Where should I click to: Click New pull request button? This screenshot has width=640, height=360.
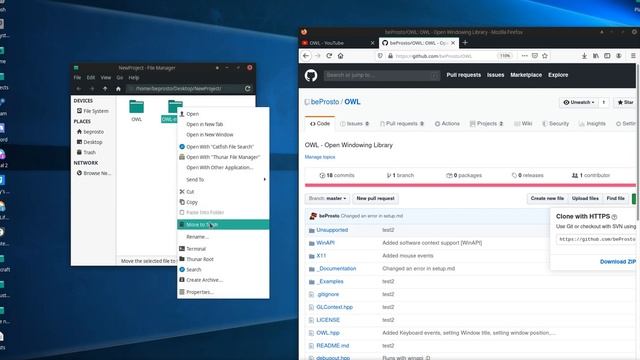376,198
